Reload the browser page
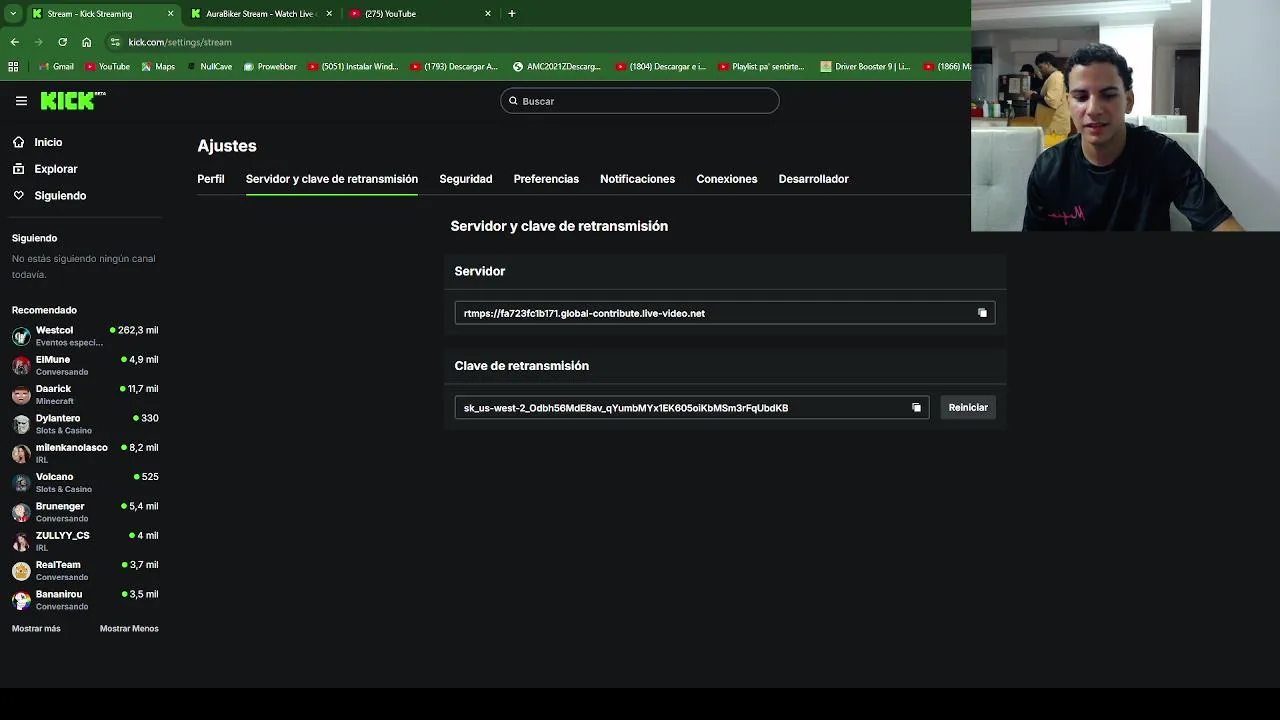 pos(62,42)
